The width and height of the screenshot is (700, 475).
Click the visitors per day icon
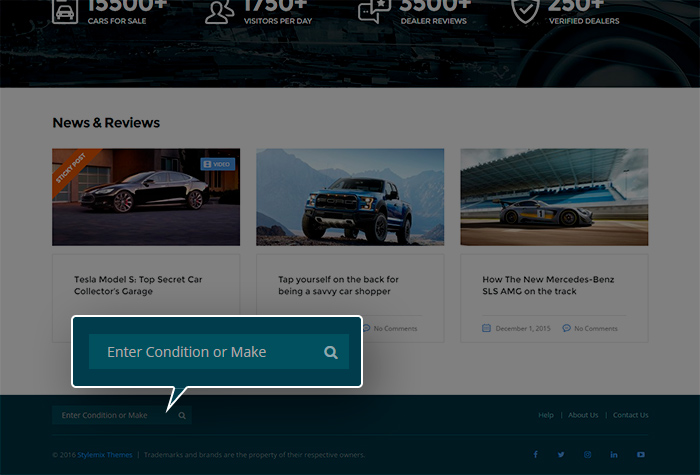(x=219, y=11)
